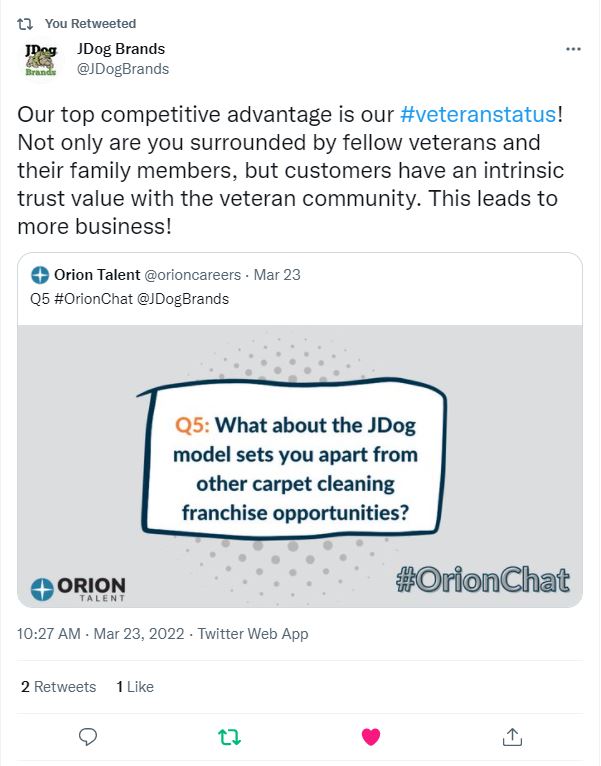
Task: Click the You Retweeted label icon
Action: coord(24,23)
